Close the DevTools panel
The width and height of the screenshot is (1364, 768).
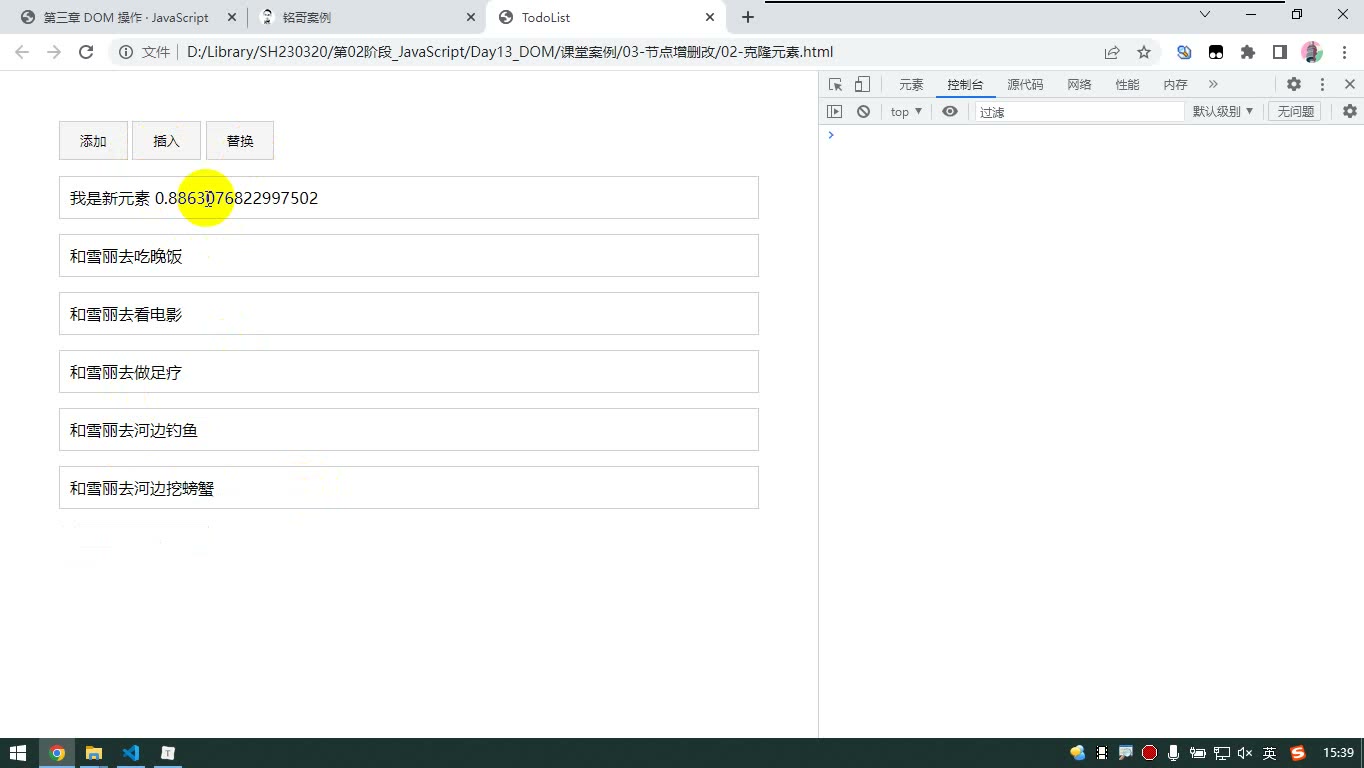click(x=1350, y=85)
